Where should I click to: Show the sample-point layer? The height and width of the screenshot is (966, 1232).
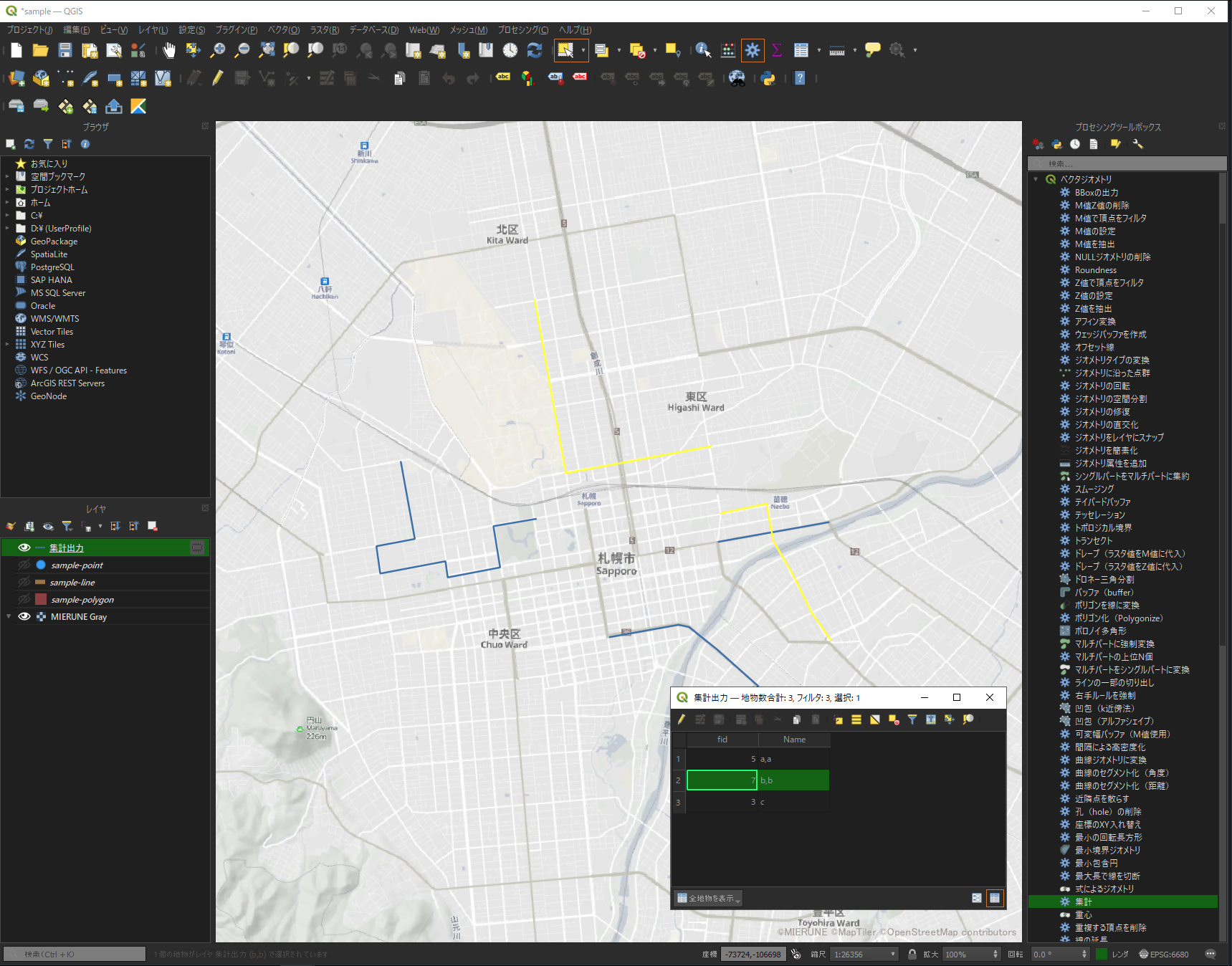[x=24, y=565]
